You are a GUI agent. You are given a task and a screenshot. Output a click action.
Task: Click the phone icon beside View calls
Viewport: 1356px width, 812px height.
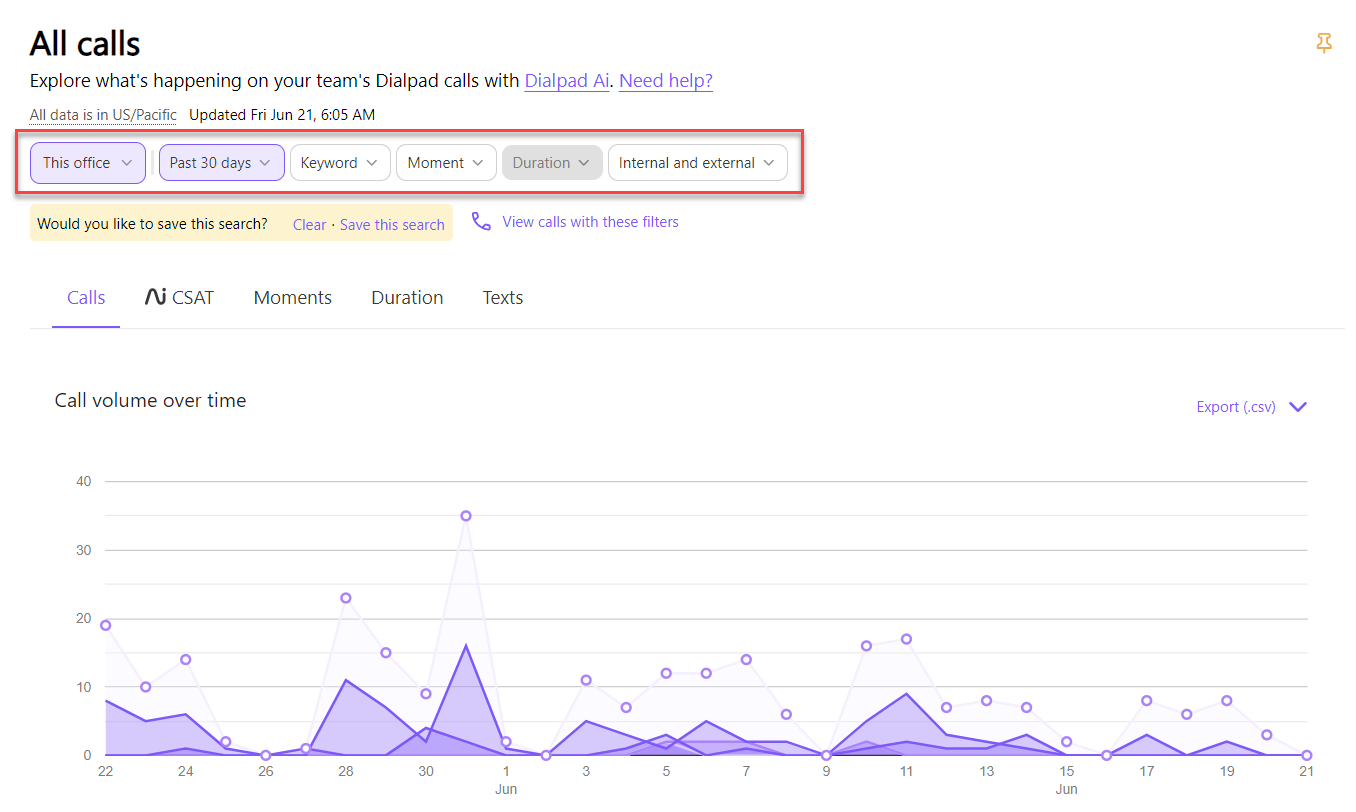[481, 222]
